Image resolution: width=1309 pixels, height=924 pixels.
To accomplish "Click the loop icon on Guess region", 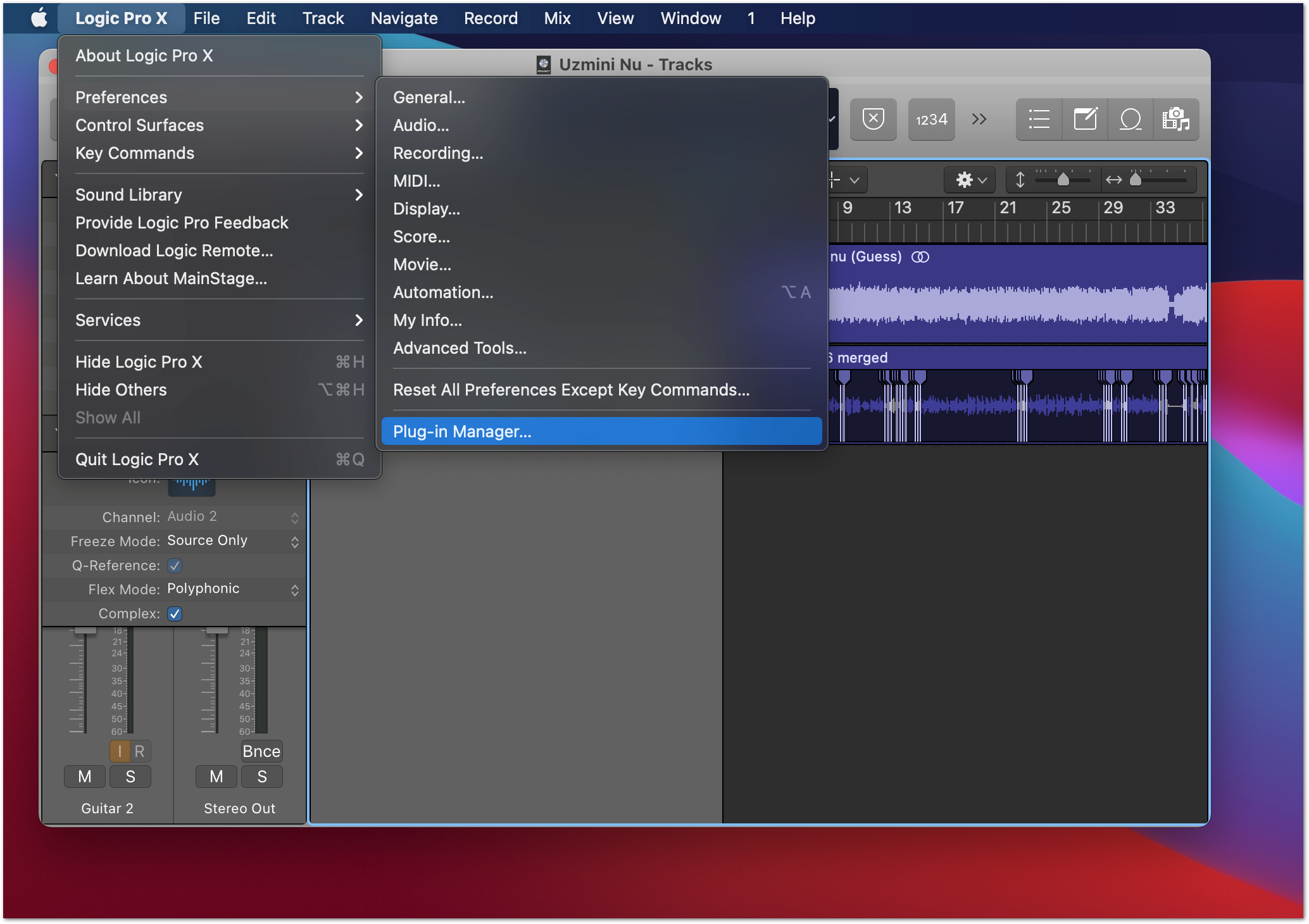I will [x=920, y=257].
